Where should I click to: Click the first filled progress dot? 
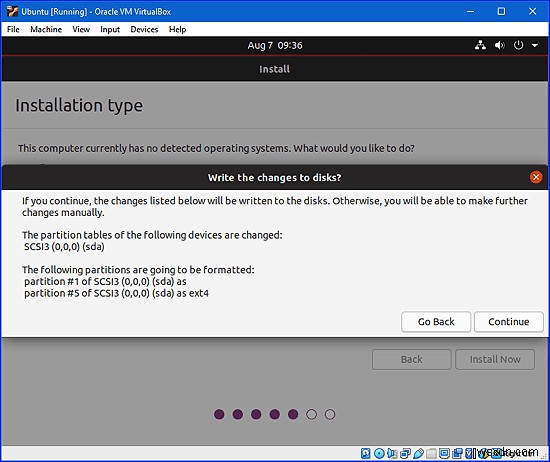(x=219, y=414)
